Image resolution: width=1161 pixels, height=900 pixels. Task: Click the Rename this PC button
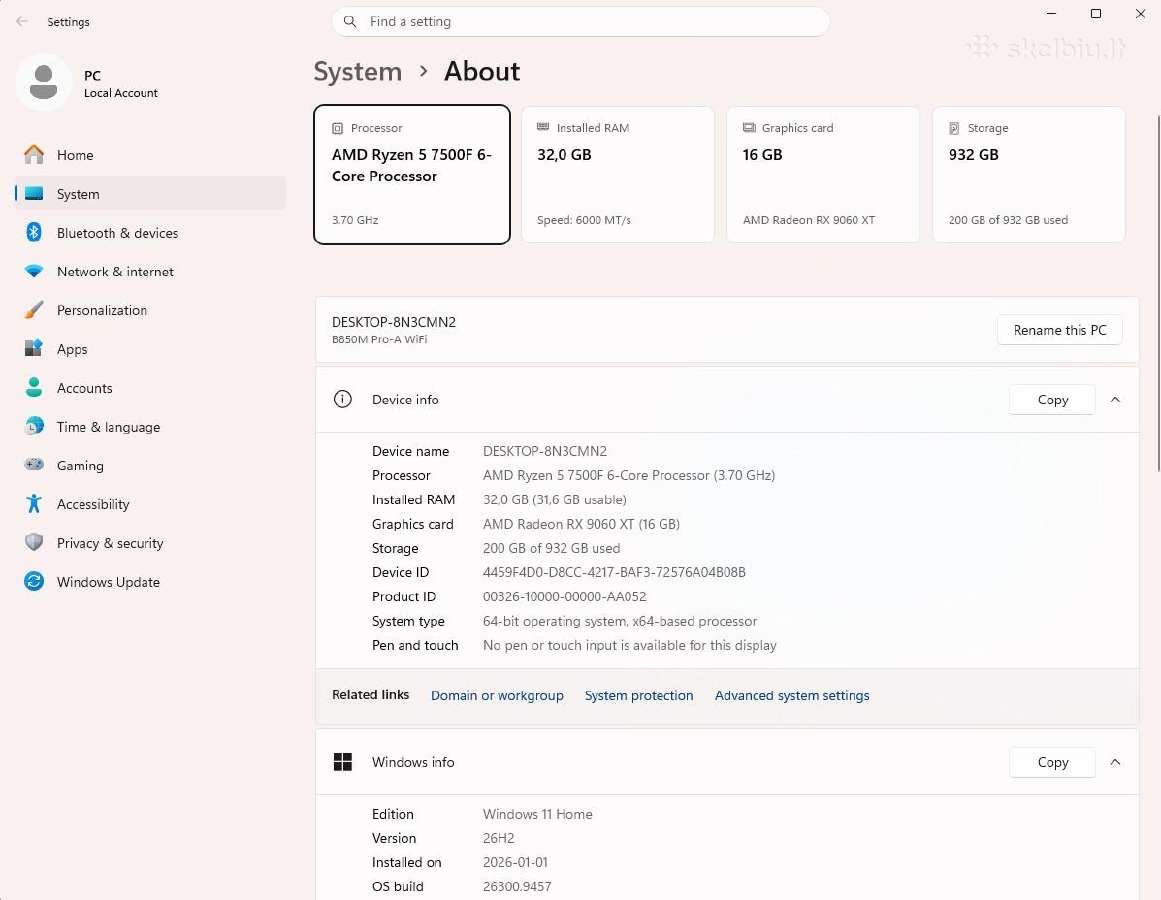point(1060,330)
